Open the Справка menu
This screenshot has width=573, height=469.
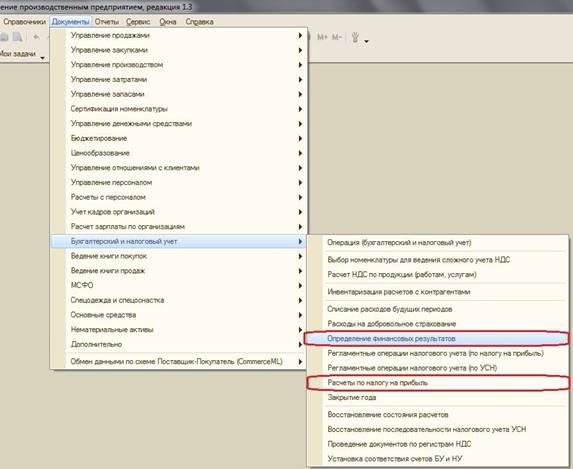(x=200, y=22)
